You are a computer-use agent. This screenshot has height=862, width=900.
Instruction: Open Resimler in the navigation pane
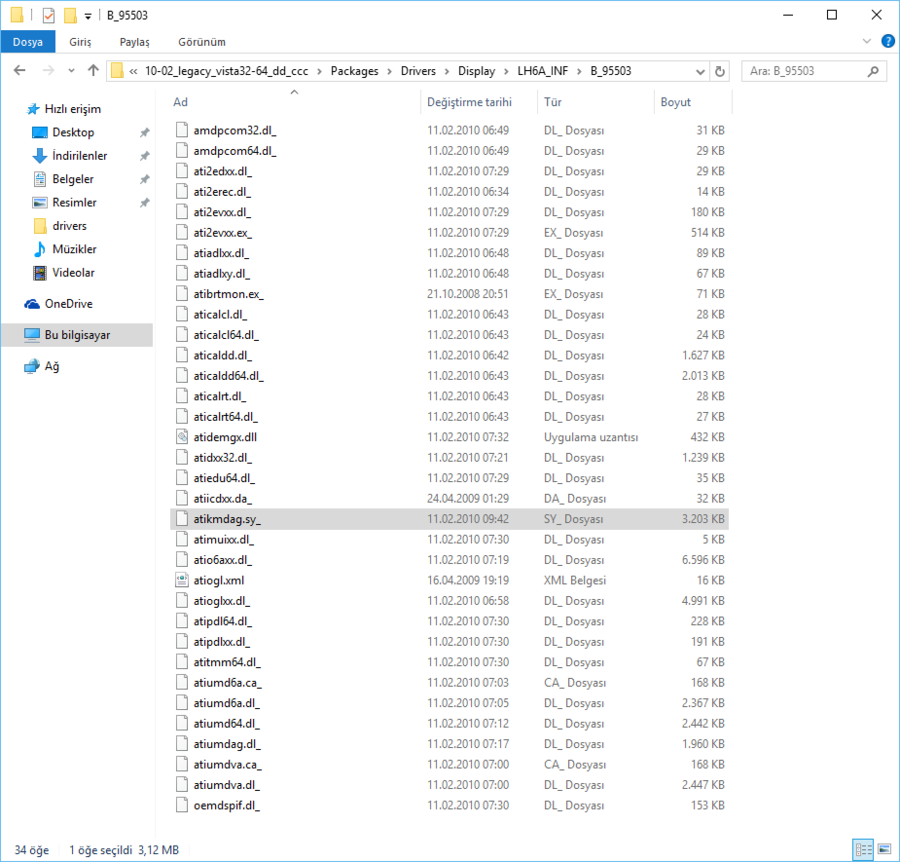74,203
